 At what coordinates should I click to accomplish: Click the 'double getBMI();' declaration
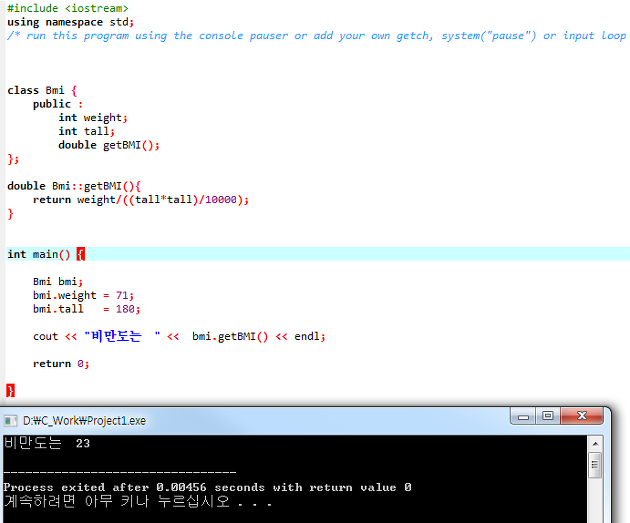(109, 145)
